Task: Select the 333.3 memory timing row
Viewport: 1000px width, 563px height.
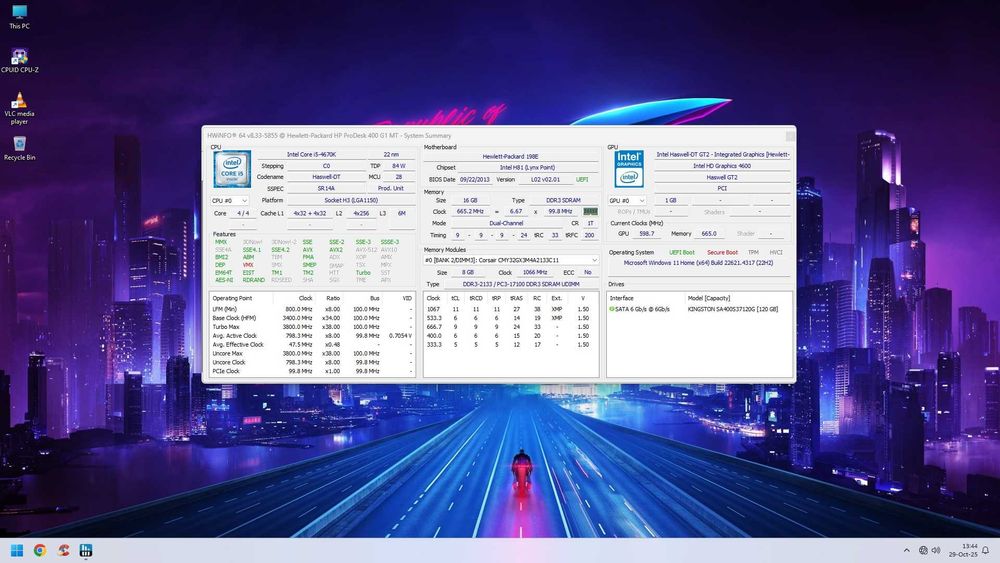Action: tap(510, 345)
